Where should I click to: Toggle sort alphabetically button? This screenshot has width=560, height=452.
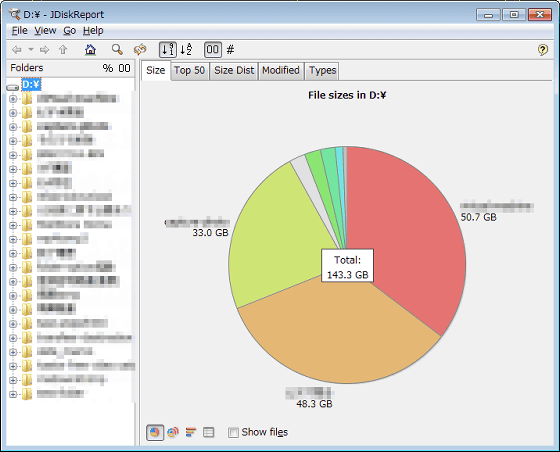pyautogui.click(x=186, y=50)
